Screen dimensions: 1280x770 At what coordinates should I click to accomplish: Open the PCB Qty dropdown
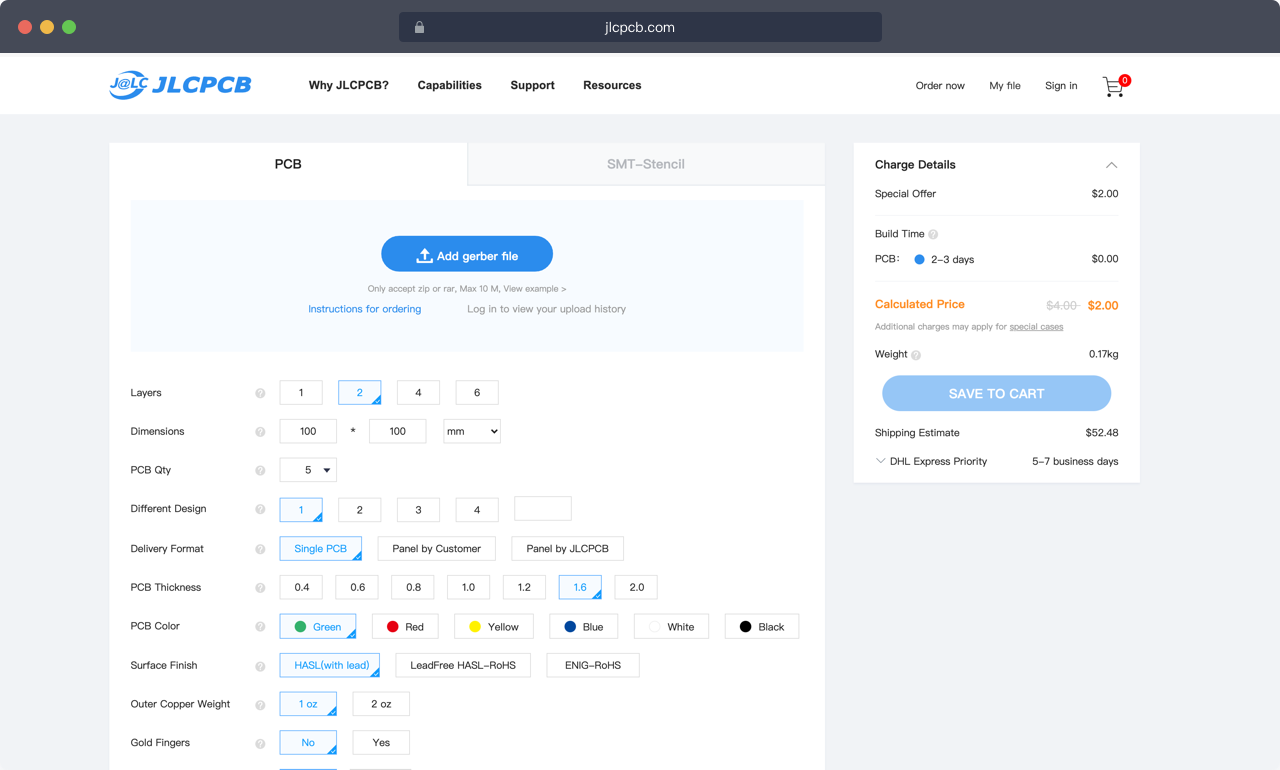(308, 470)
